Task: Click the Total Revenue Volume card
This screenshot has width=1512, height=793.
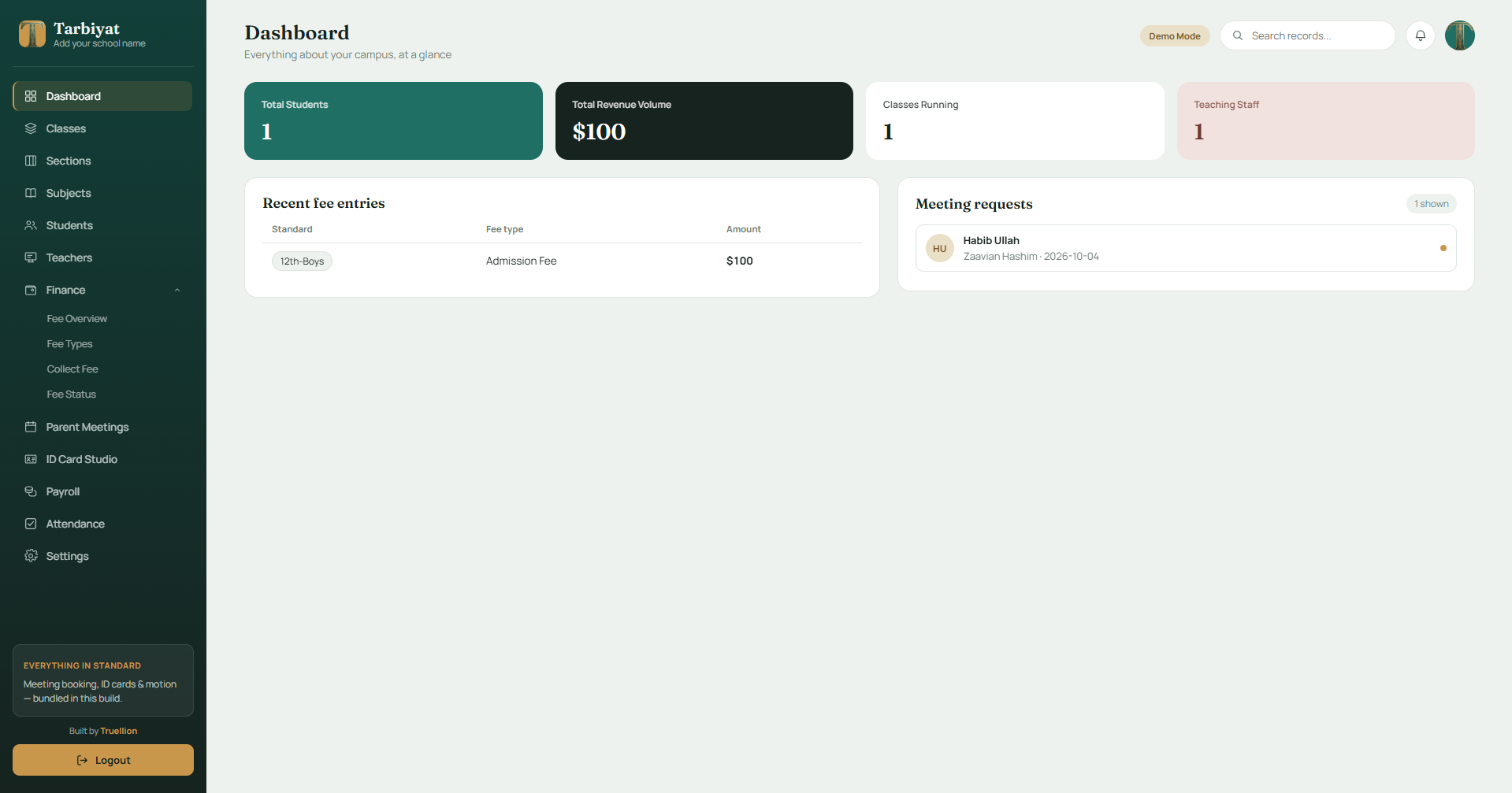Action: coord(704,120)
